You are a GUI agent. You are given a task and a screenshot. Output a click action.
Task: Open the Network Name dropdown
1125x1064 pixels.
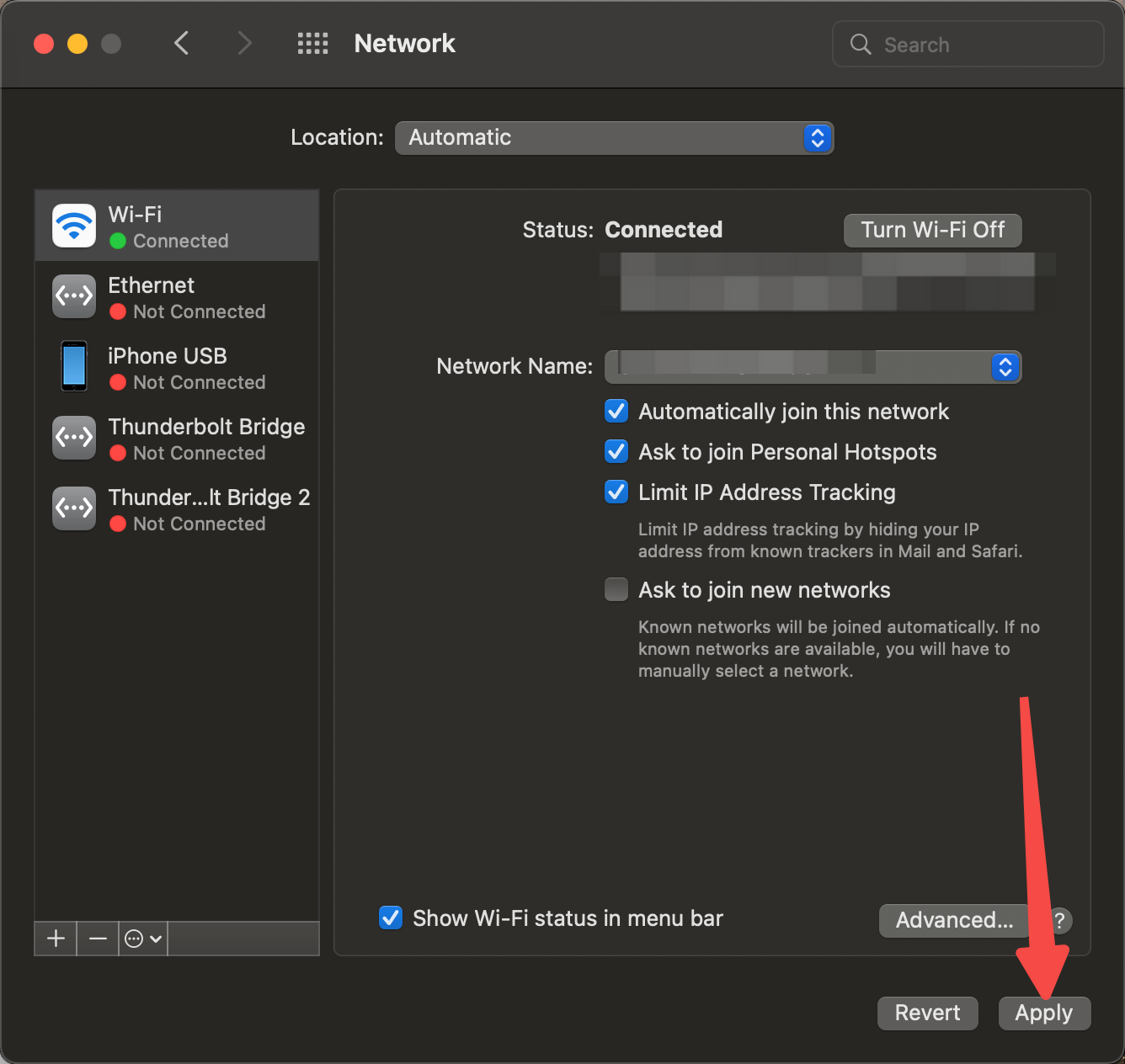click(x=813, y=367)
